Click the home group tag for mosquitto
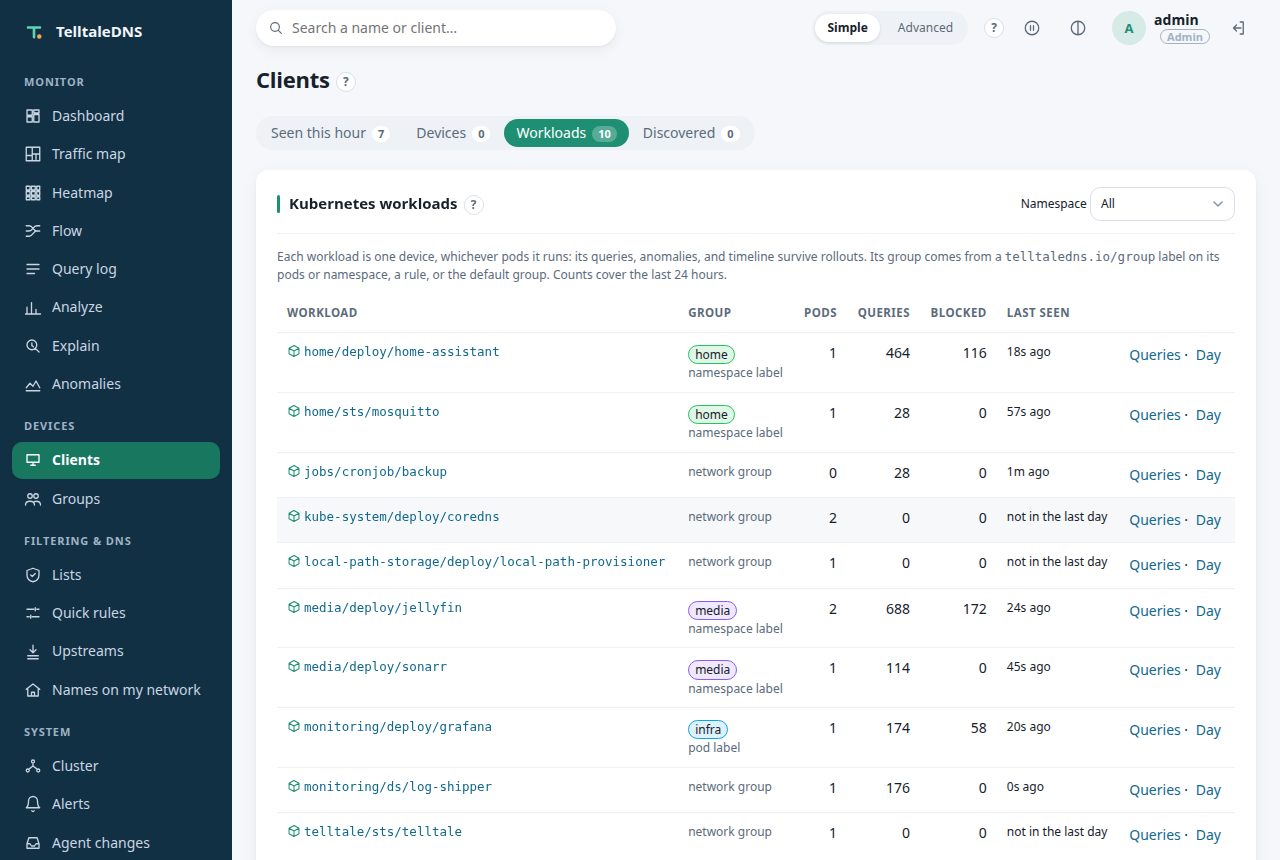Screen dimensions: 1280x860 (711, 414)
